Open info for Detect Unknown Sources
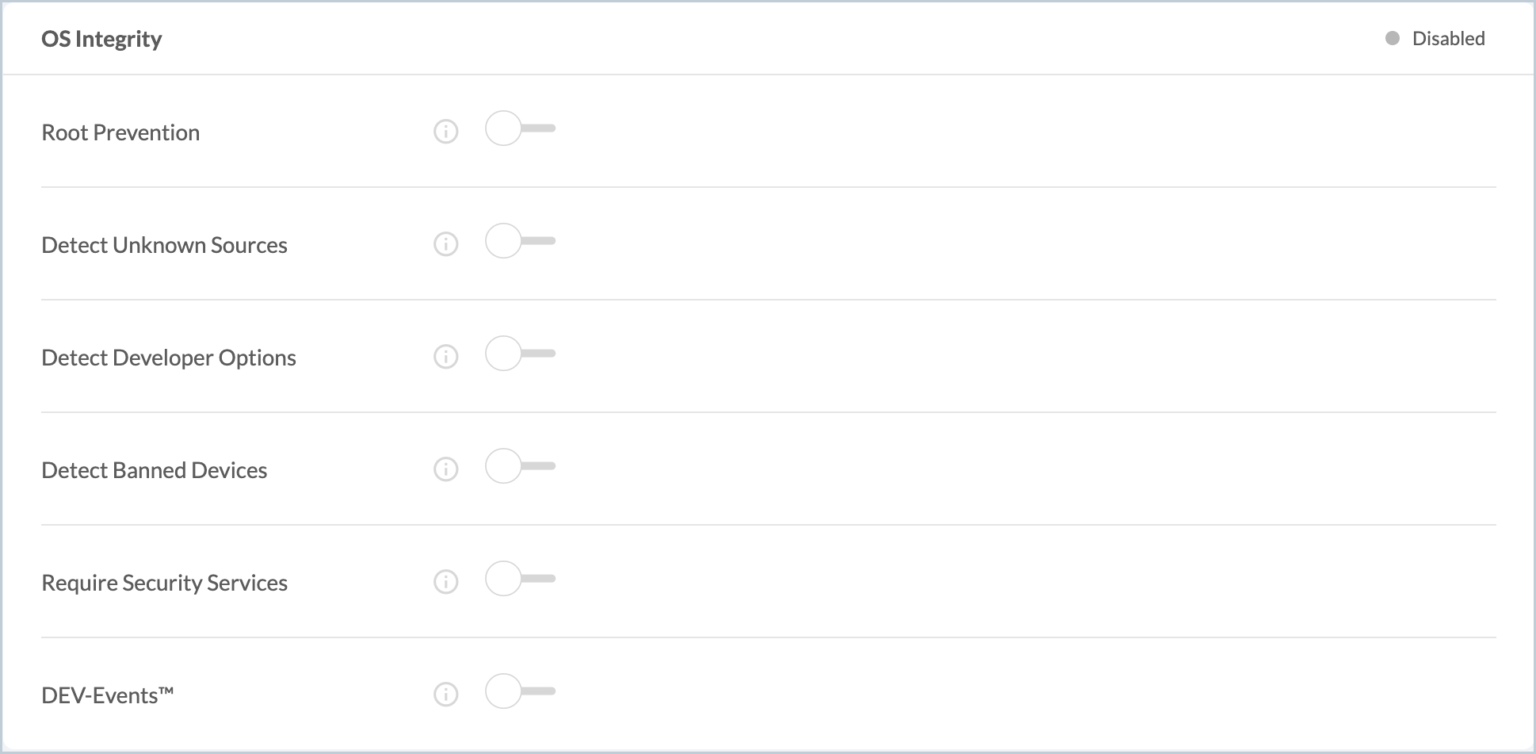 coord(446,244)
